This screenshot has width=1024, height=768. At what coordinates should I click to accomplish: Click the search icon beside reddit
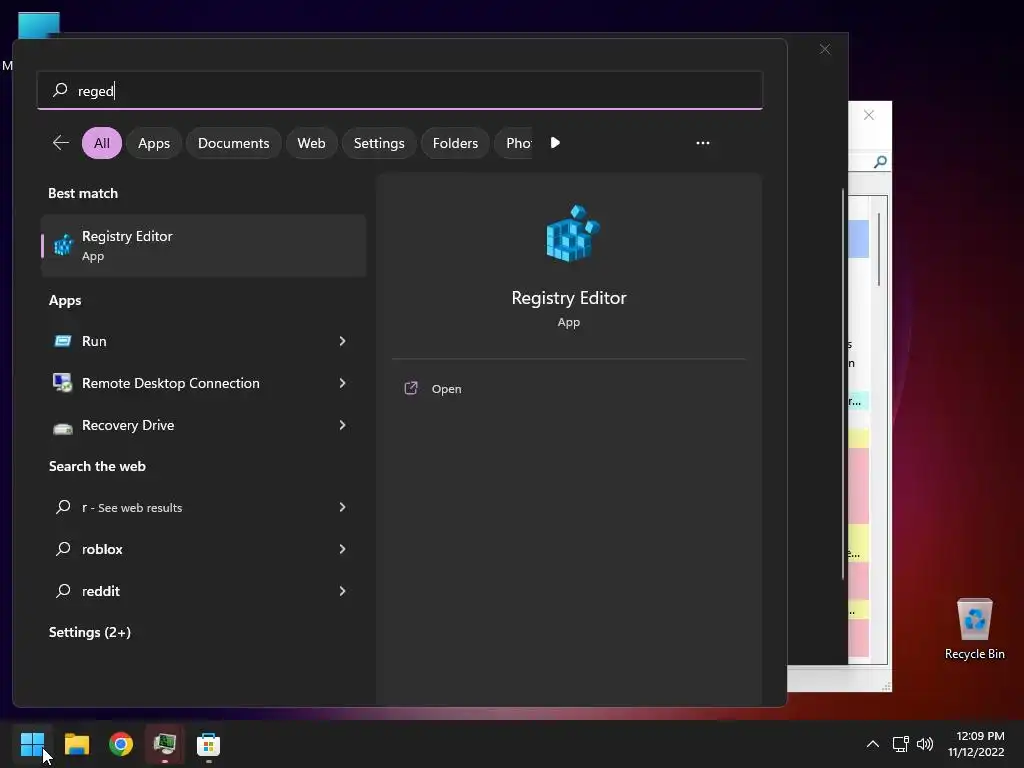63,590
